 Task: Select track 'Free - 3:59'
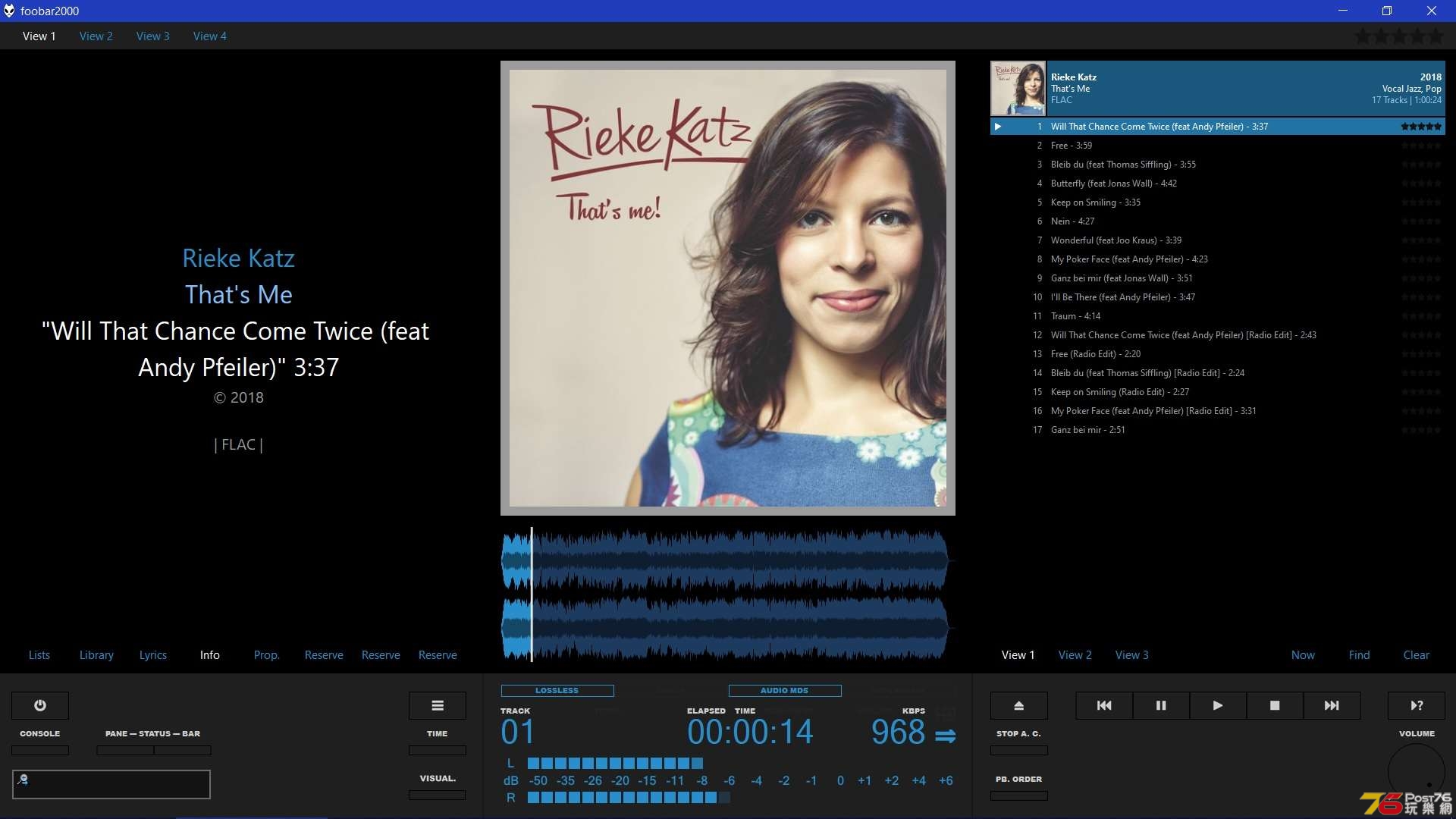[x=1218, y=146]
